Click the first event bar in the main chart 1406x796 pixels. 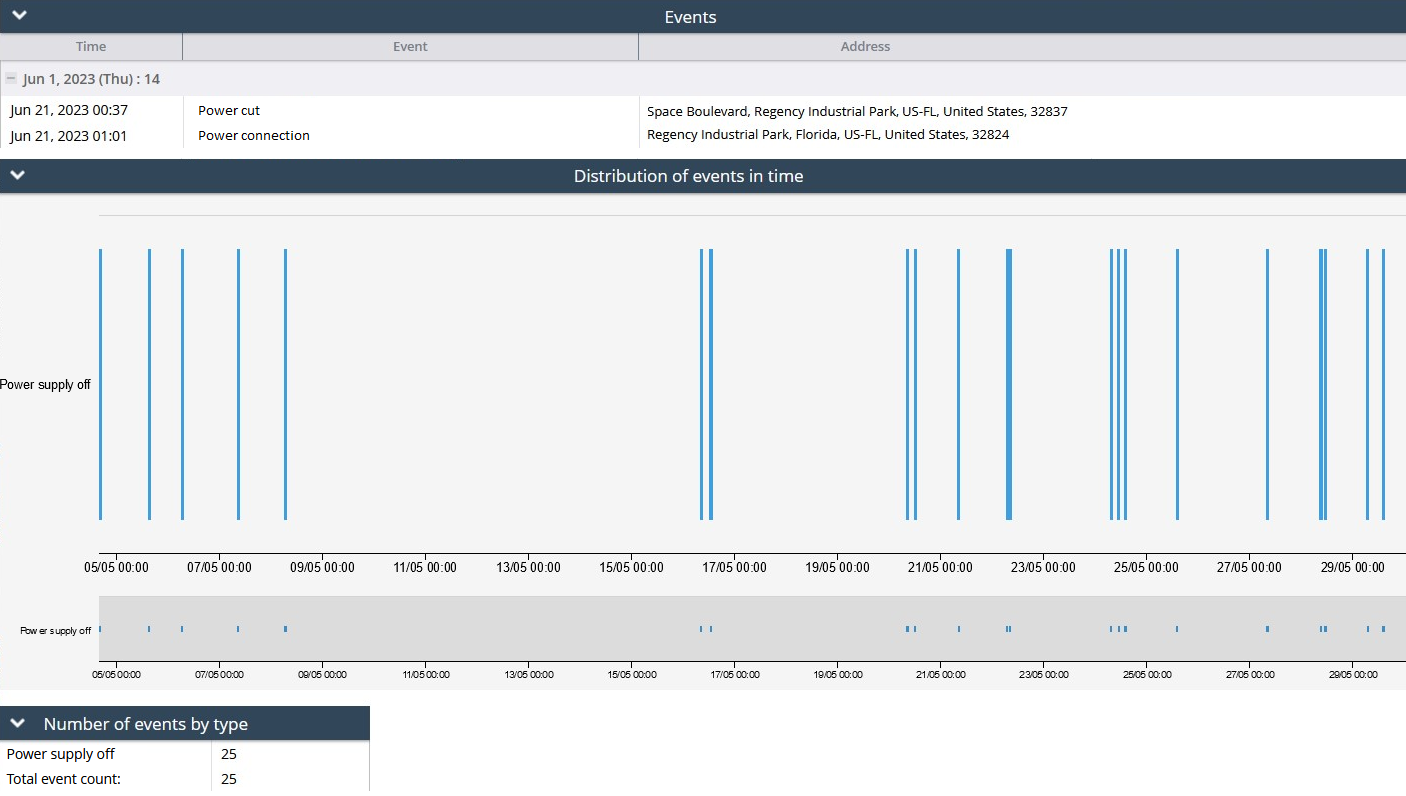coord(101,384)
